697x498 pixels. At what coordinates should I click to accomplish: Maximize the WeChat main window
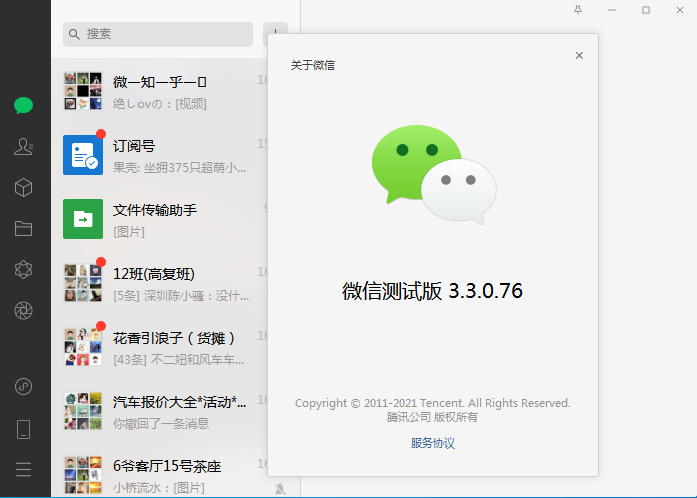pos(646,10)
